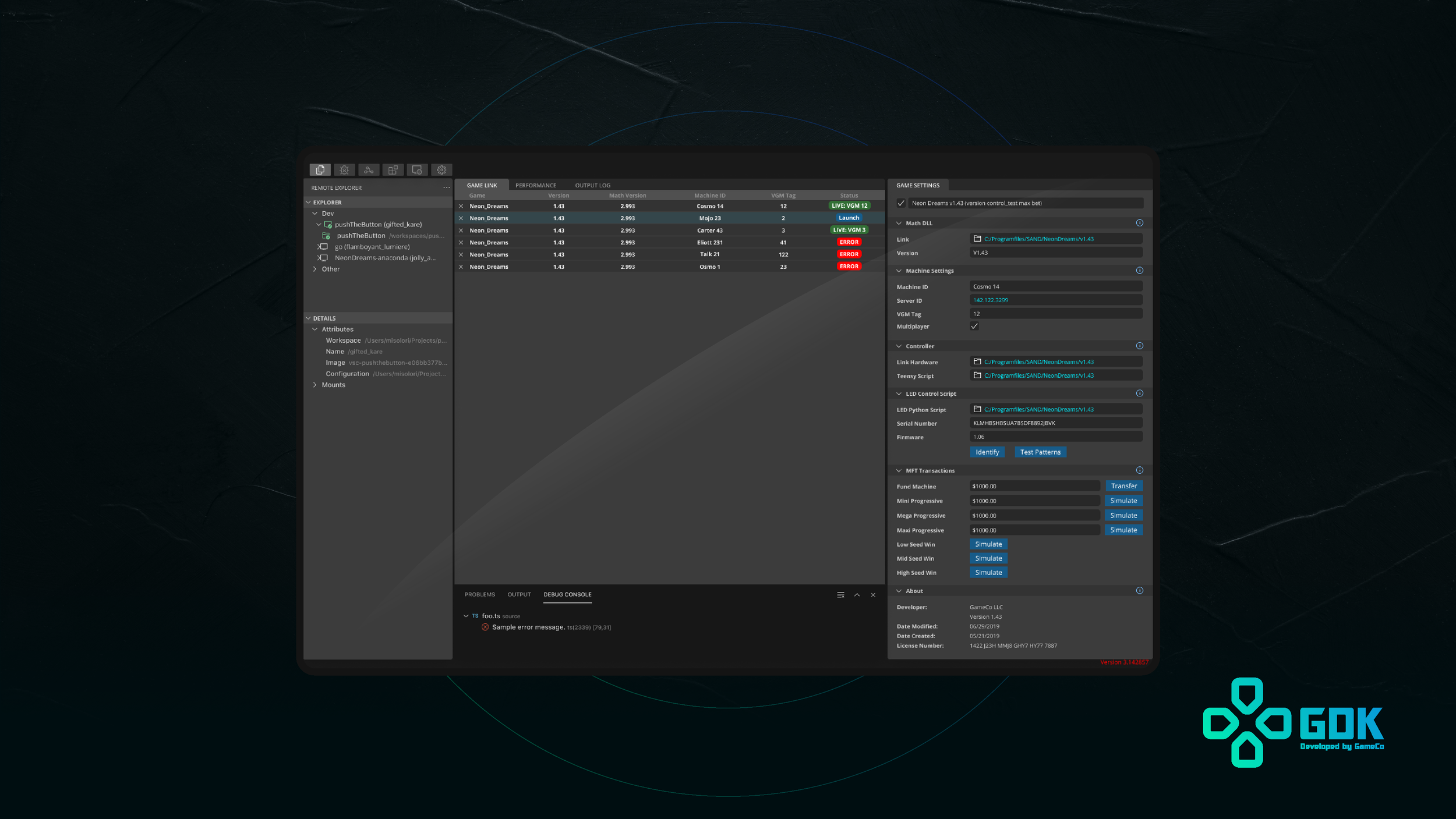Open the Extensions blocks icon

(393, 170)
